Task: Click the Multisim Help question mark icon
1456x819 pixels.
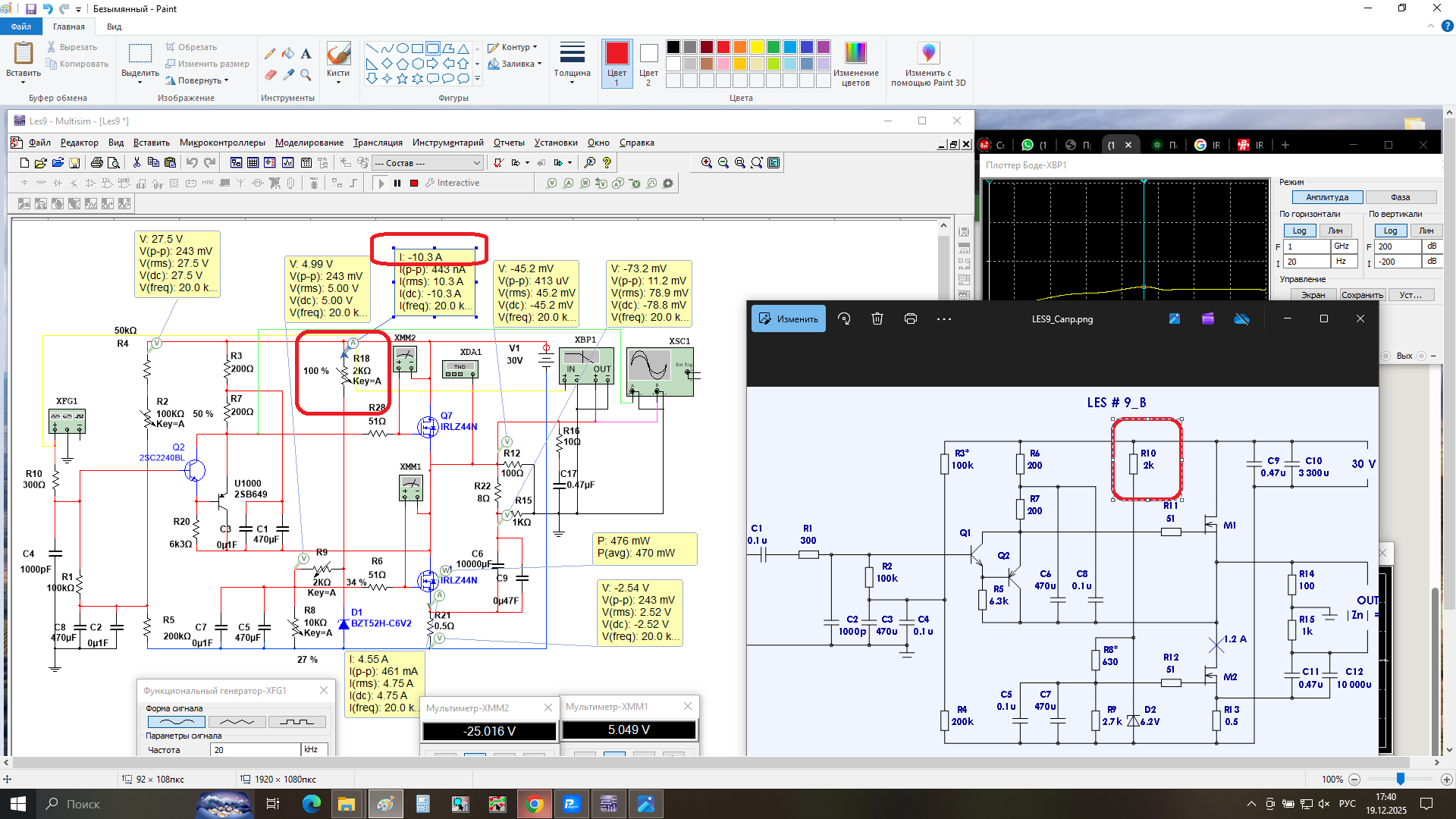Action: (607, 162)
